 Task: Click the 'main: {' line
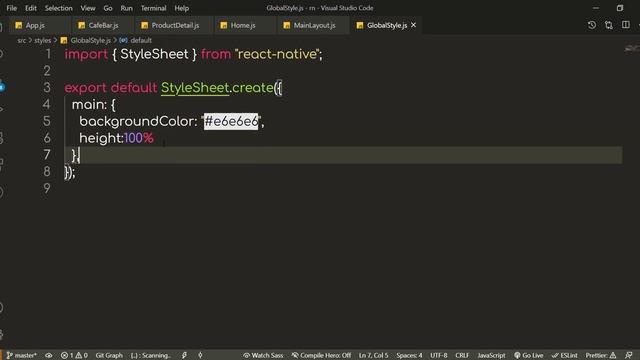[93, 104]
